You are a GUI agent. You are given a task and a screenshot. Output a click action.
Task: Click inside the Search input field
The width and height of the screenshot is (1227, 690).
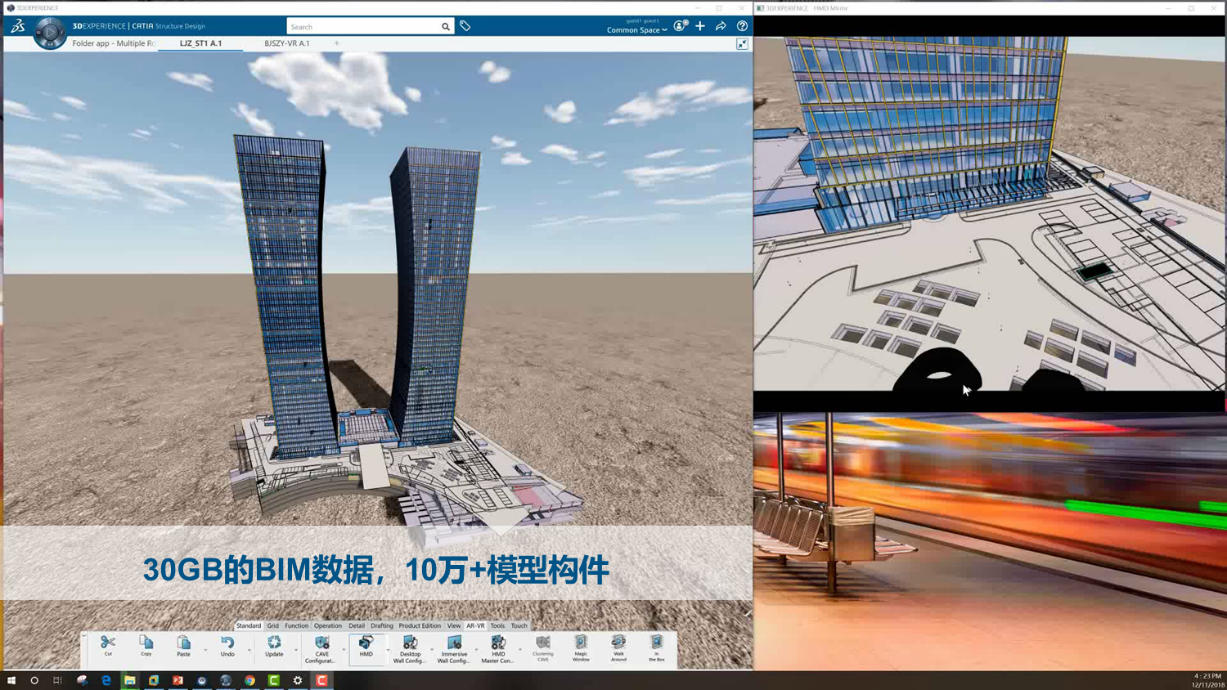(362, 27)
